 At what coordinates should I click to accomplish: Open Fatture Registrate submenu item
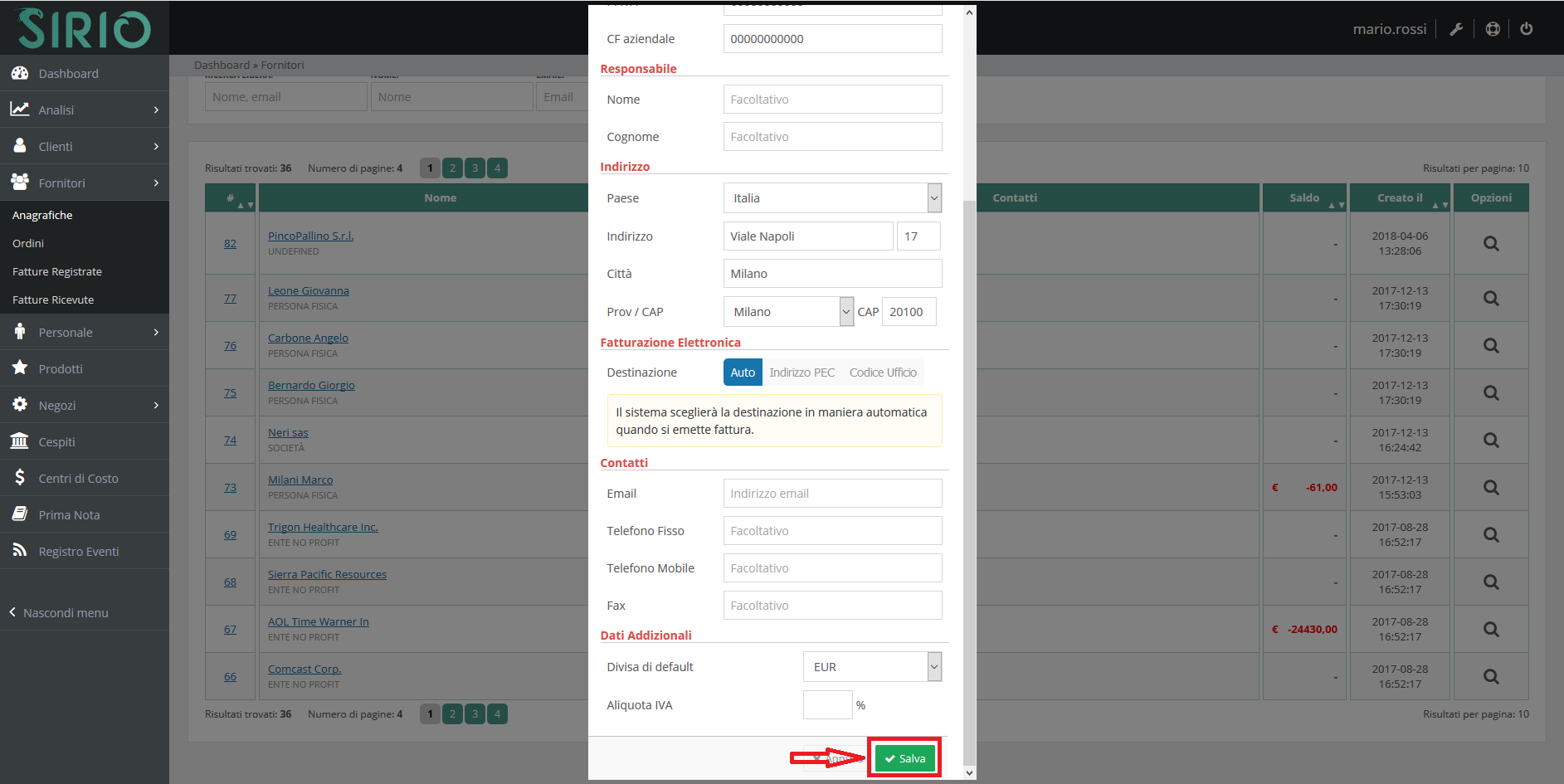(57, 271)
